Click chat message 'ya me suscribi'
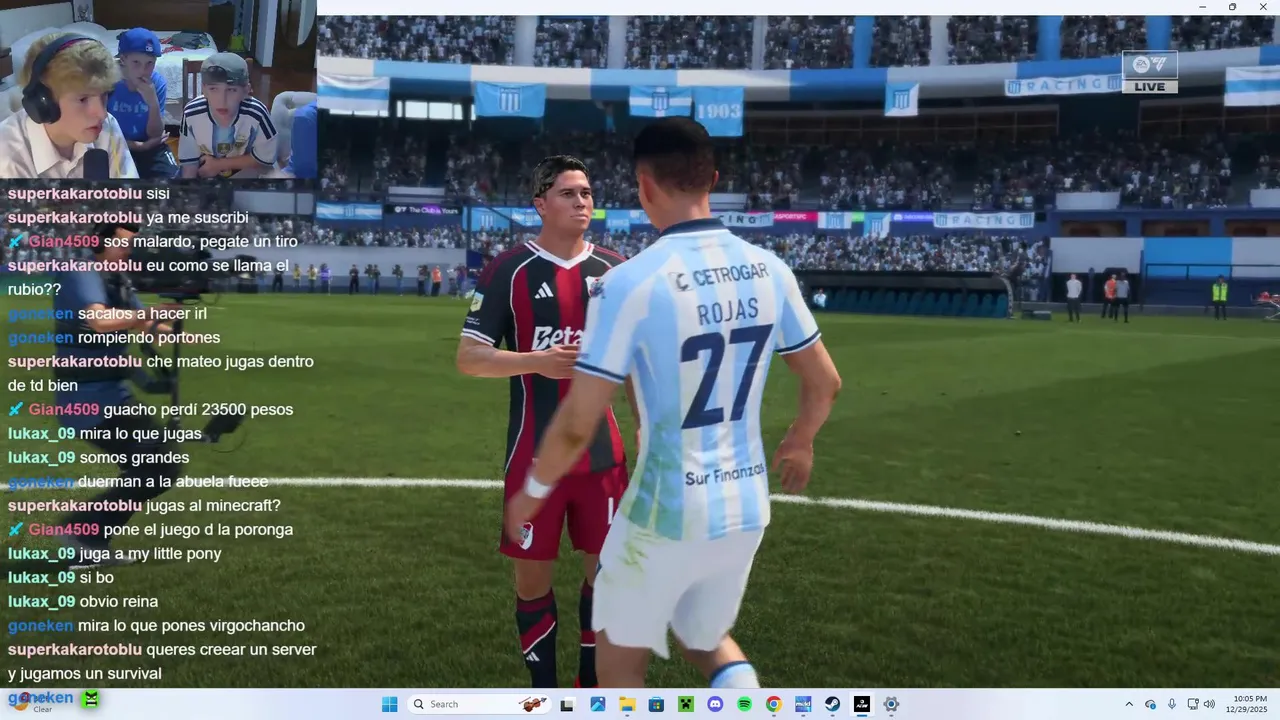Image resolution: width=1280 pixels, height=720 pixels. click(197, 217)
